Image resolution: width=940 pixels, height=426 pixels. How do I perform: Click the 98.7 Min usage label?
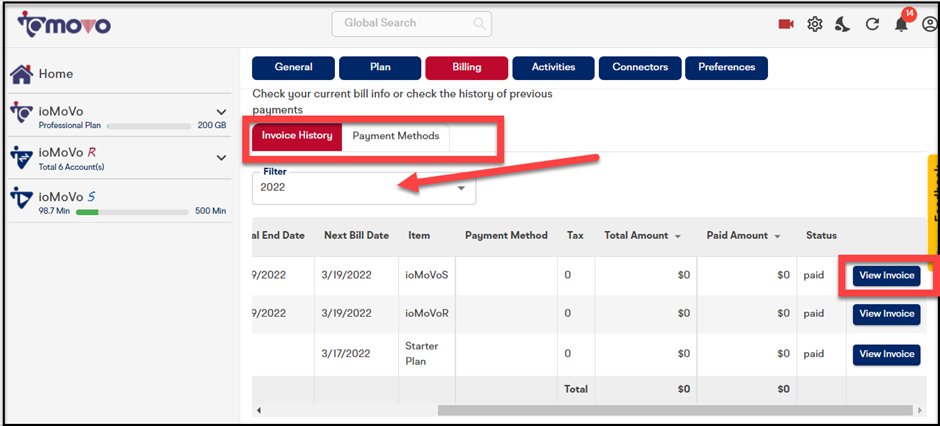click(55, 212)
